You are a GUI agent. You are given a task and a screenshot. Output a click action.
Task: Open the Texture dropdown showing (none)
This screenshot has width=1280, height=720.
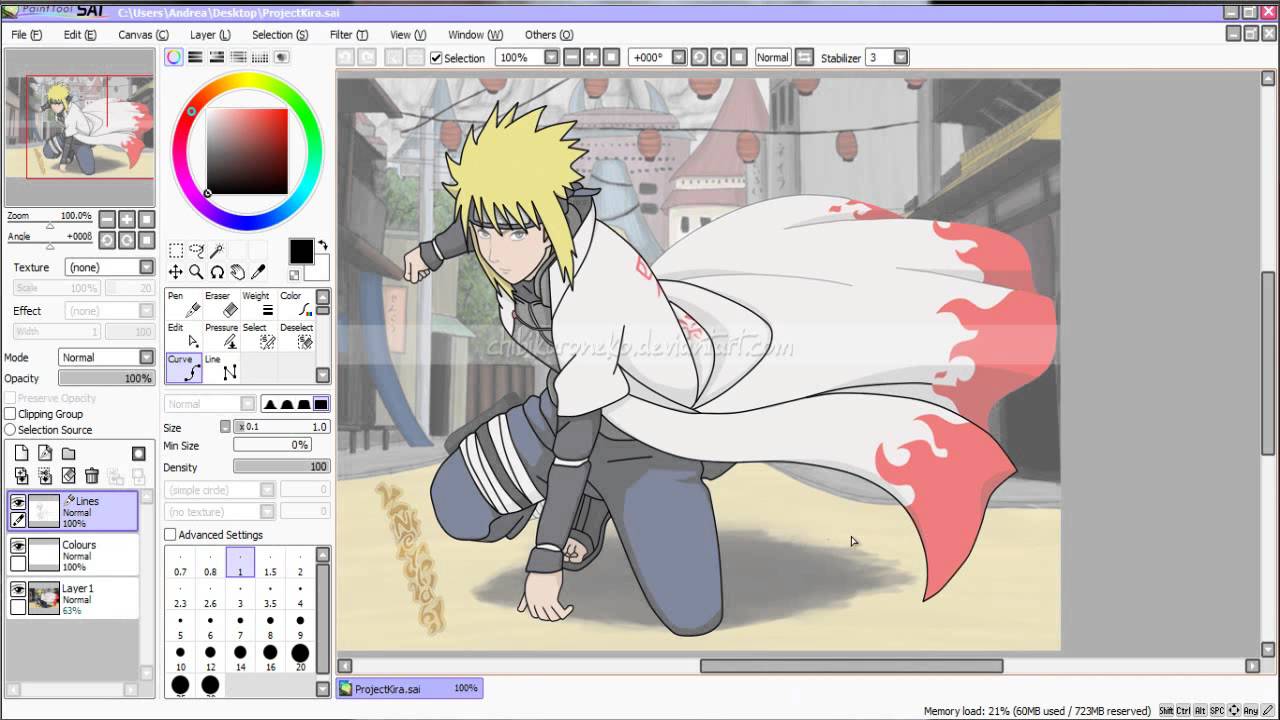click(x=108, y=267)
